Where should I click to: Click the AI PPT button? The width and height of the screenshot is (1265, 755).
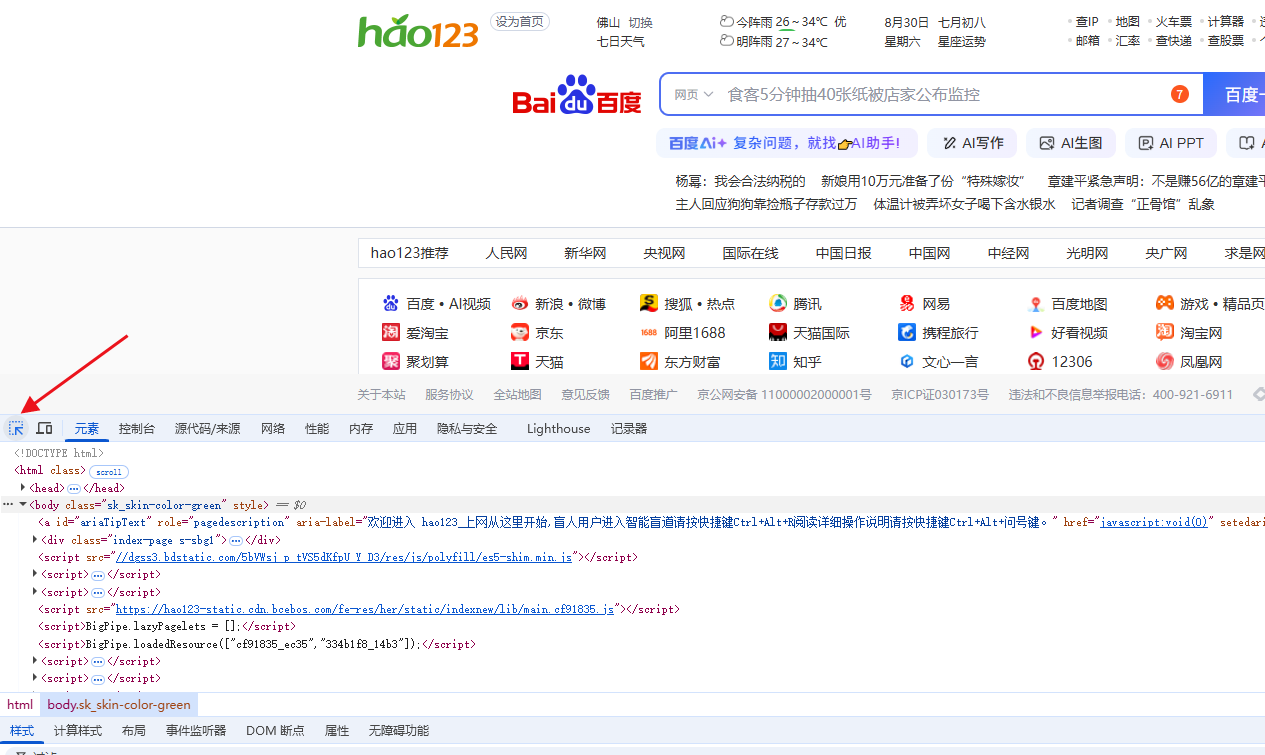coord(1171,143)
